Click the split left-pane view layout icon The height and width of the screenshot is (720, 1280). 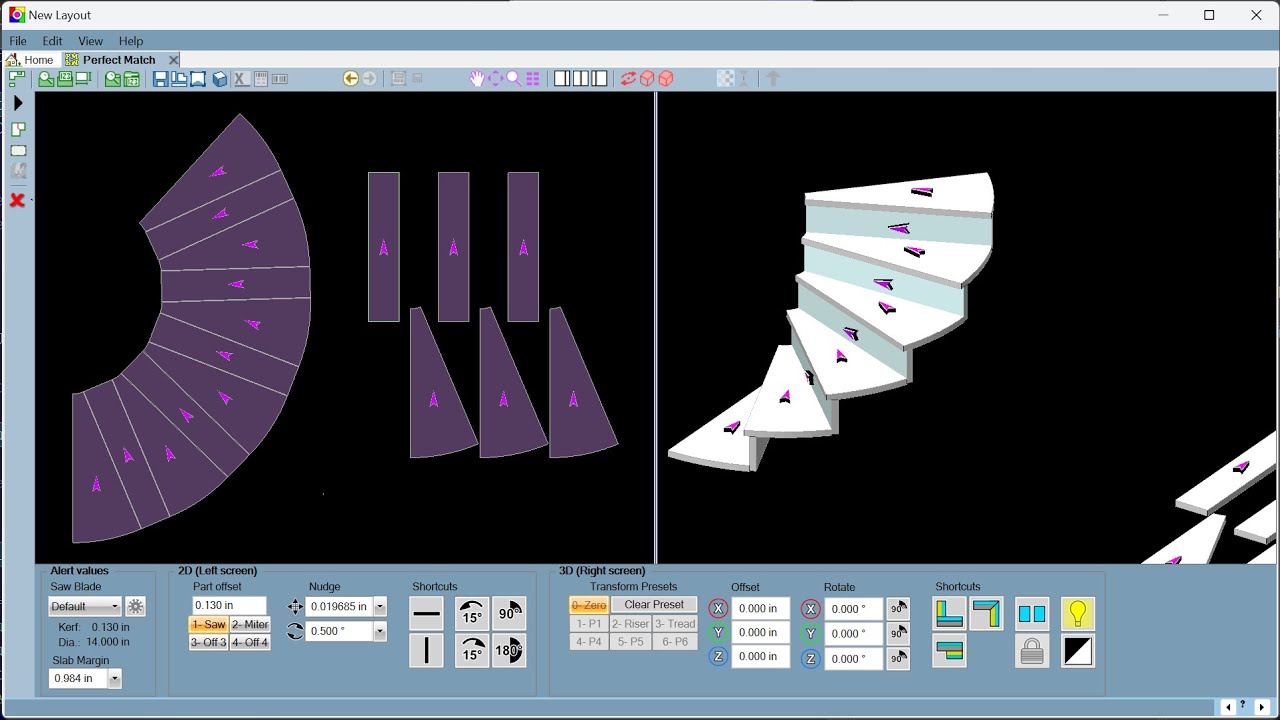(562, 79)
